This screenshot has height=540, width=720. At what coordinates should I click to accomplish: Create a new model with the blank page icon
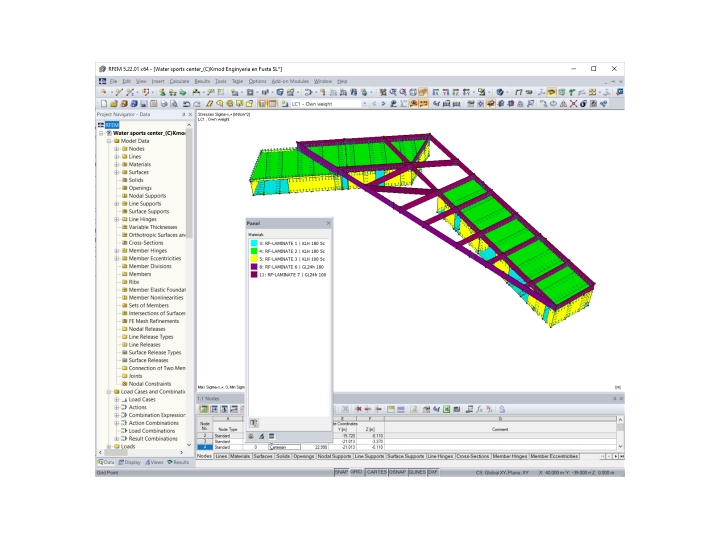[104, 104]
